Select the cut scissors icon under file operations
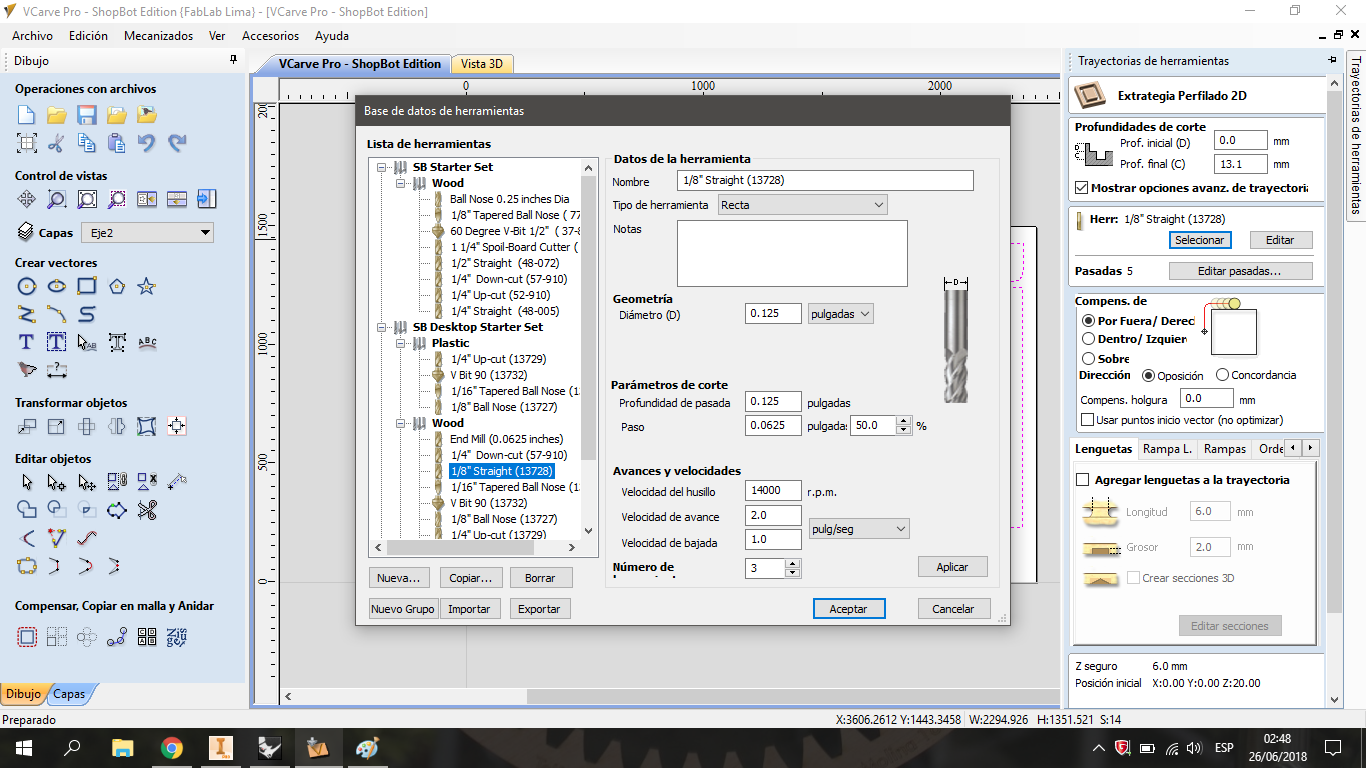The height and width of the screenshot is (768, 1366). (57, 143)
